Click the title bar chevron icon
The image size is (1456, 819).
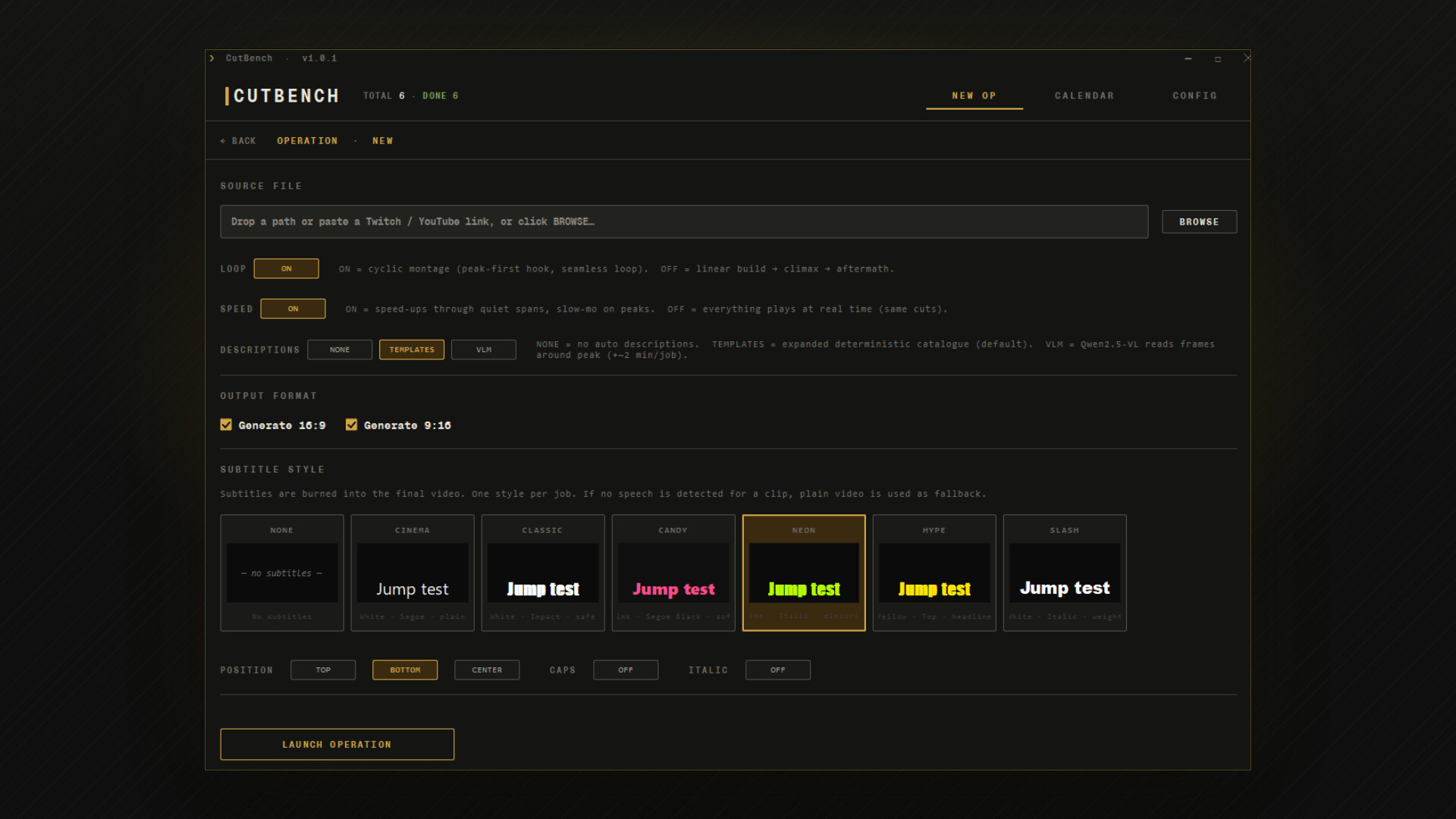[x=212, y=58]
